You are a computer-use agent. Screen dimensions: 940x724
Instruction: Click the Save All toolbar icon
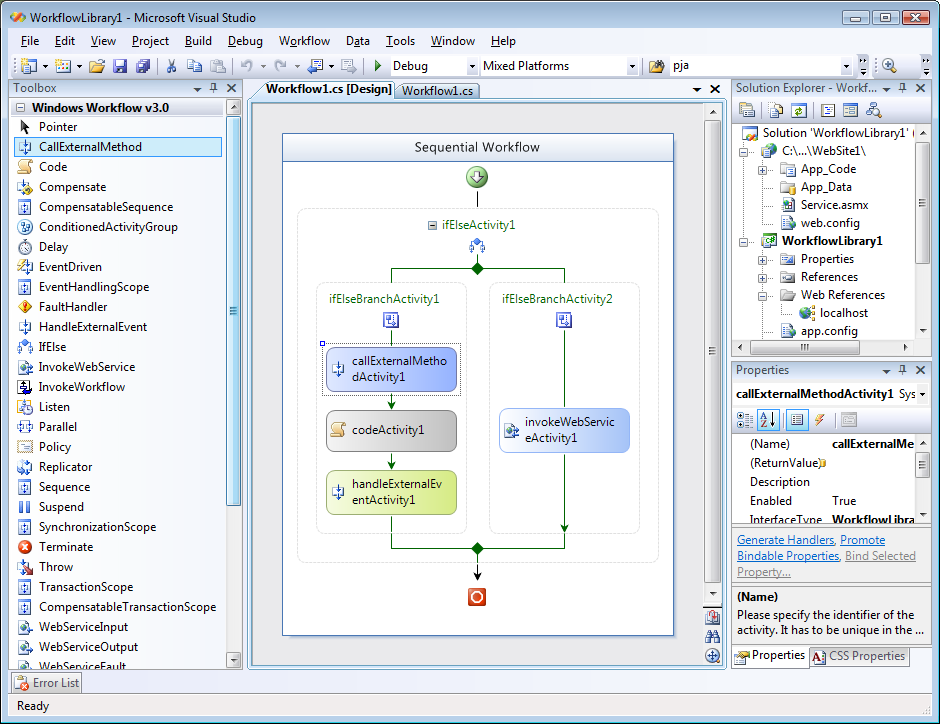143,66
